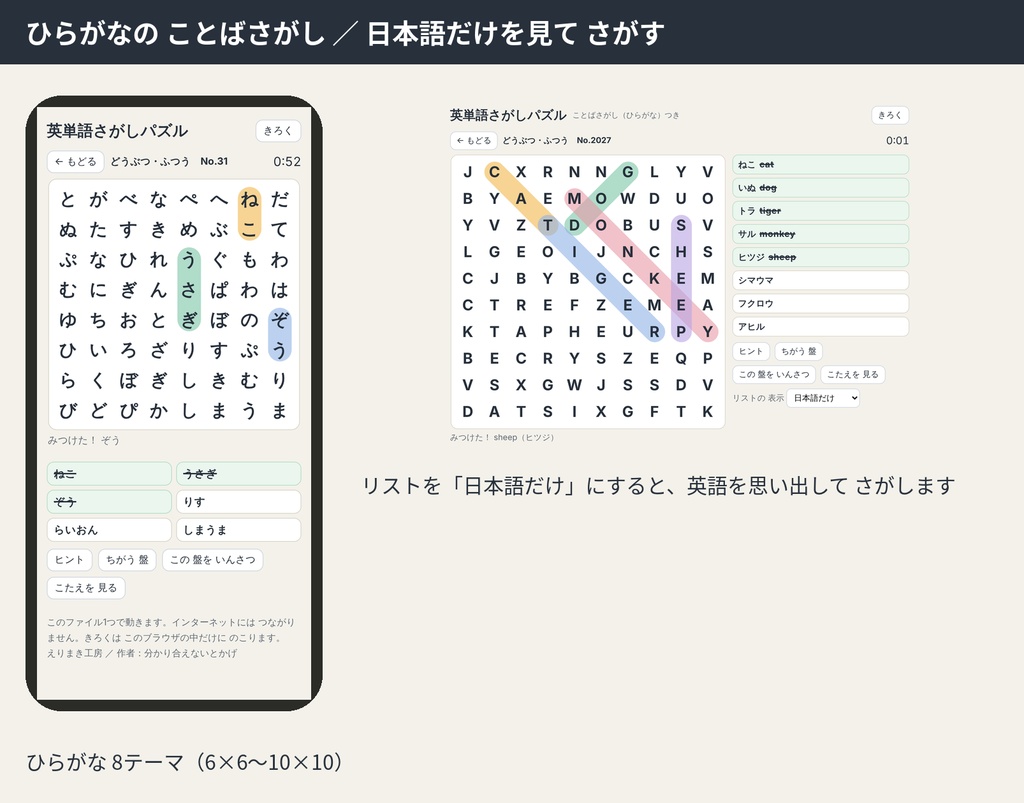
Task: Click orange-highlighted ね in hiragana grid
Action: (249, 199)
